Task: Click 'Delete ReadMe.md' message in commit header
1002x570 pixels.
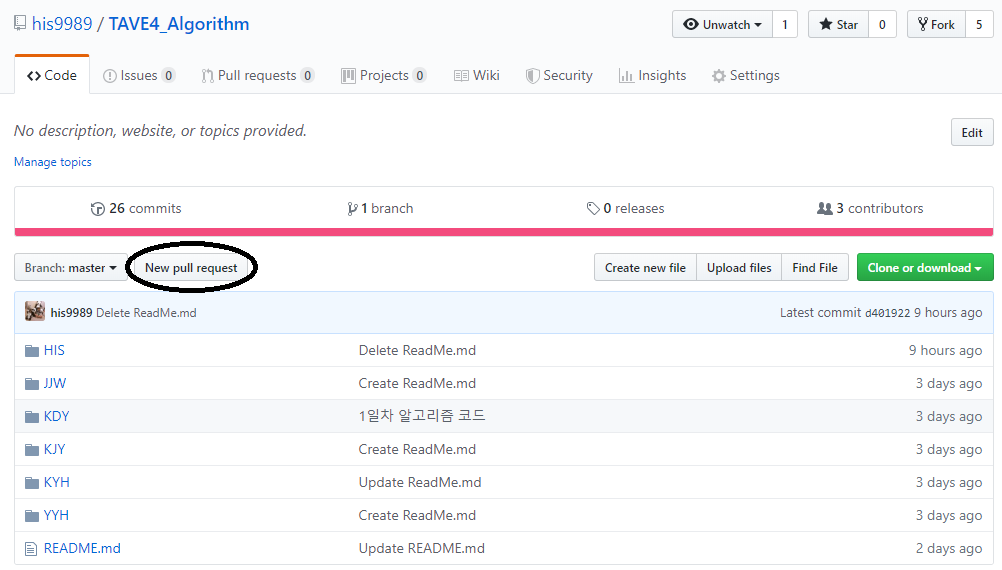Action: pos(146,313)
